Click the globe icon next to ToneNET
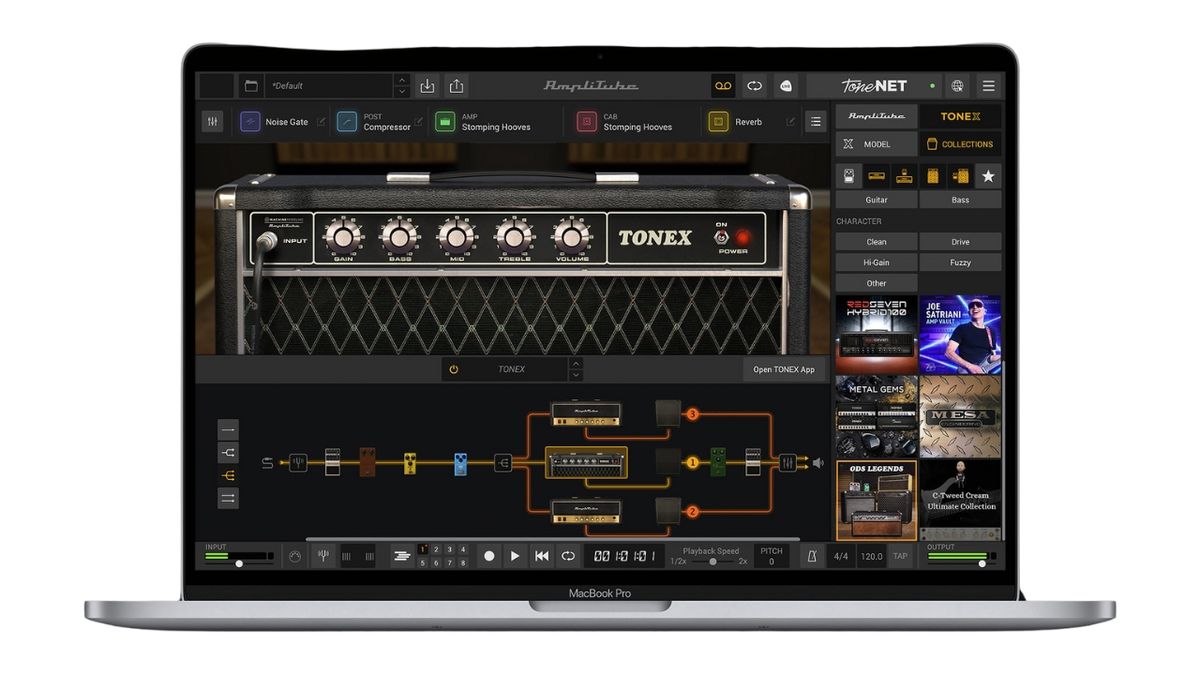 point(958,86)
